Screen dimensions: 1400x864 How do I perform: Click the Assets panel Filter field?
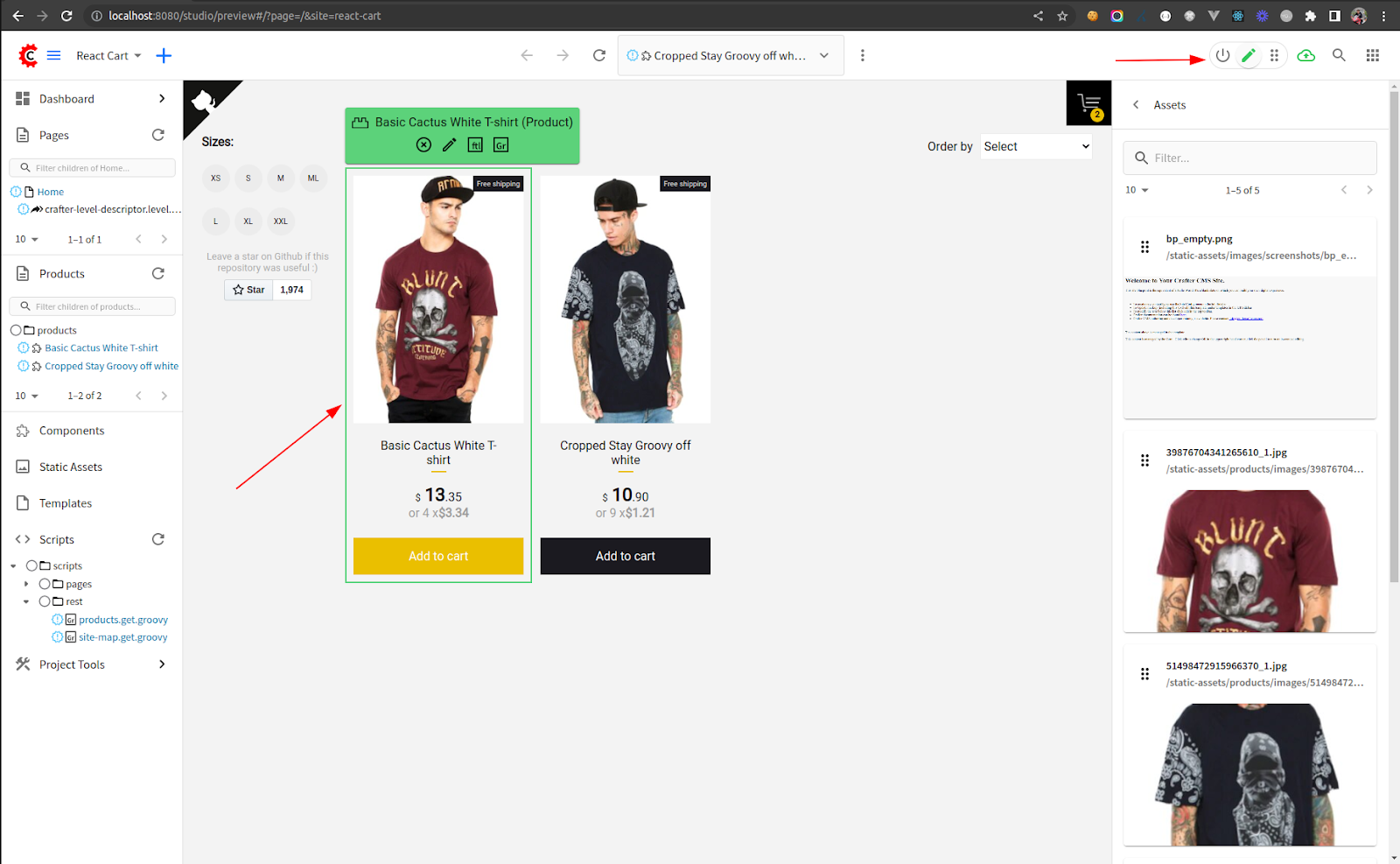coord(1249,158)
